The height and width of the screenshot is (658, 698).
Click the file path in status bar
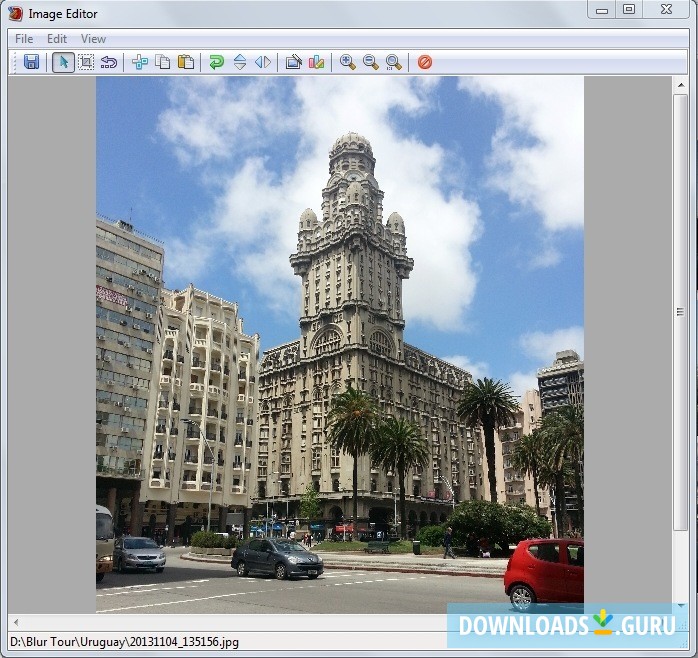coord(124,642)
